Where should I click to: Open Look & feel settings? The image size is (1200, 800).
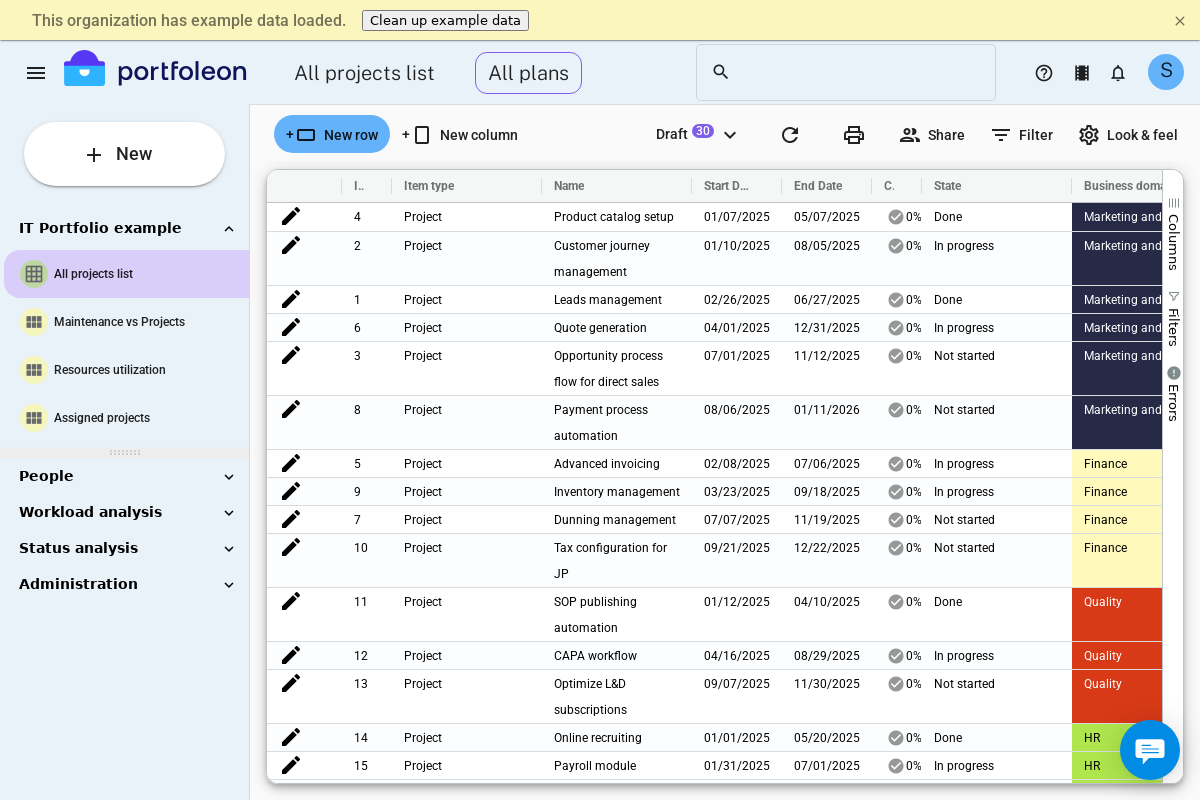click(1128, 135)
